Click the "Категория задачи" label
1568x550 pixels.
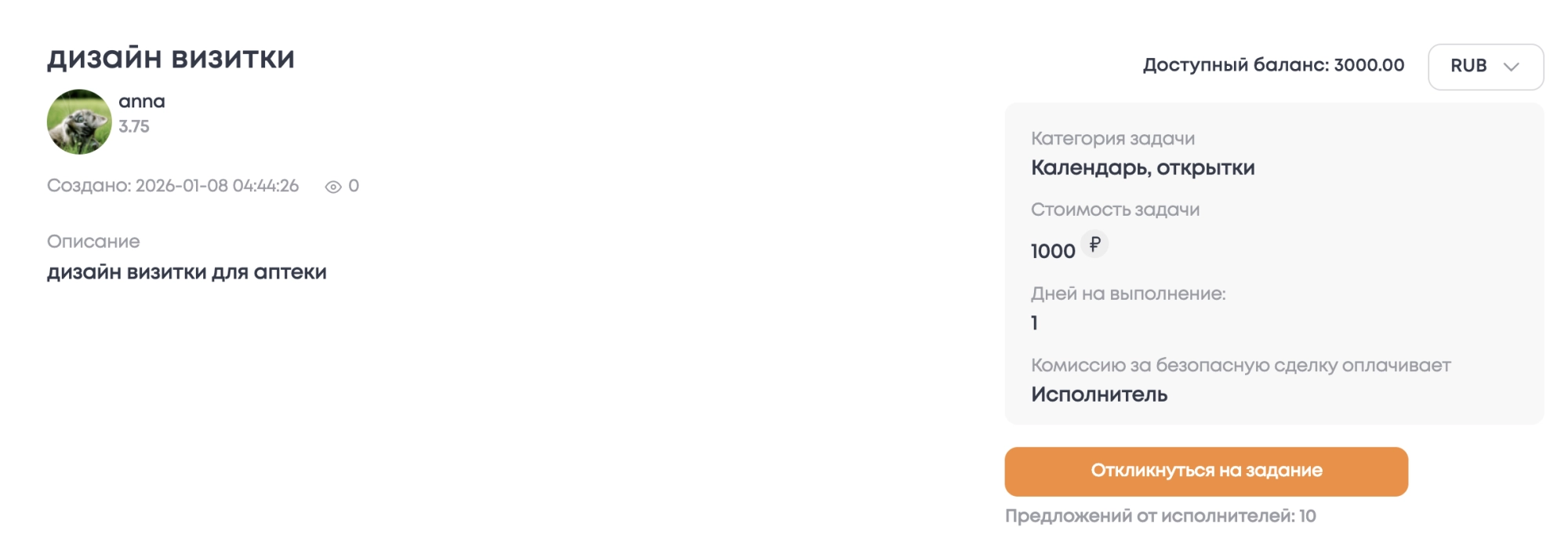click(x=1112, y=139)
